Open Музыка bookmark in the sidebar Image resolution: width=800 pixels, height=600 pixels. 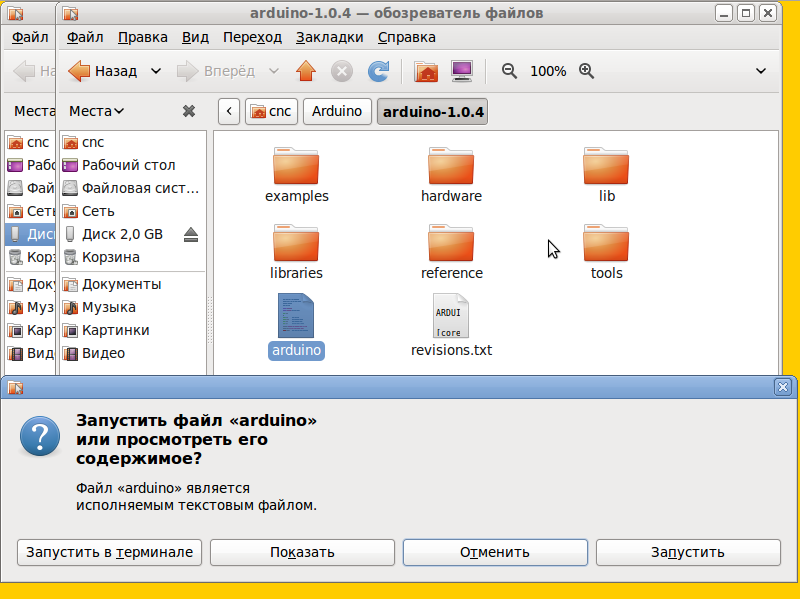[133, 307]
